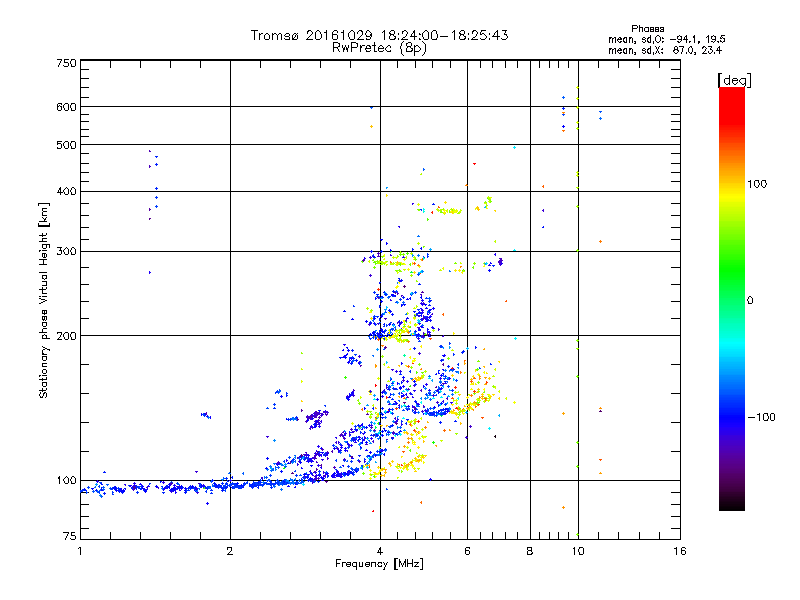Image resolution: width=800 pixels, height=600 pixels.
Task: Click the x-axis '4' tick label
Action: [x=380, y=551]
